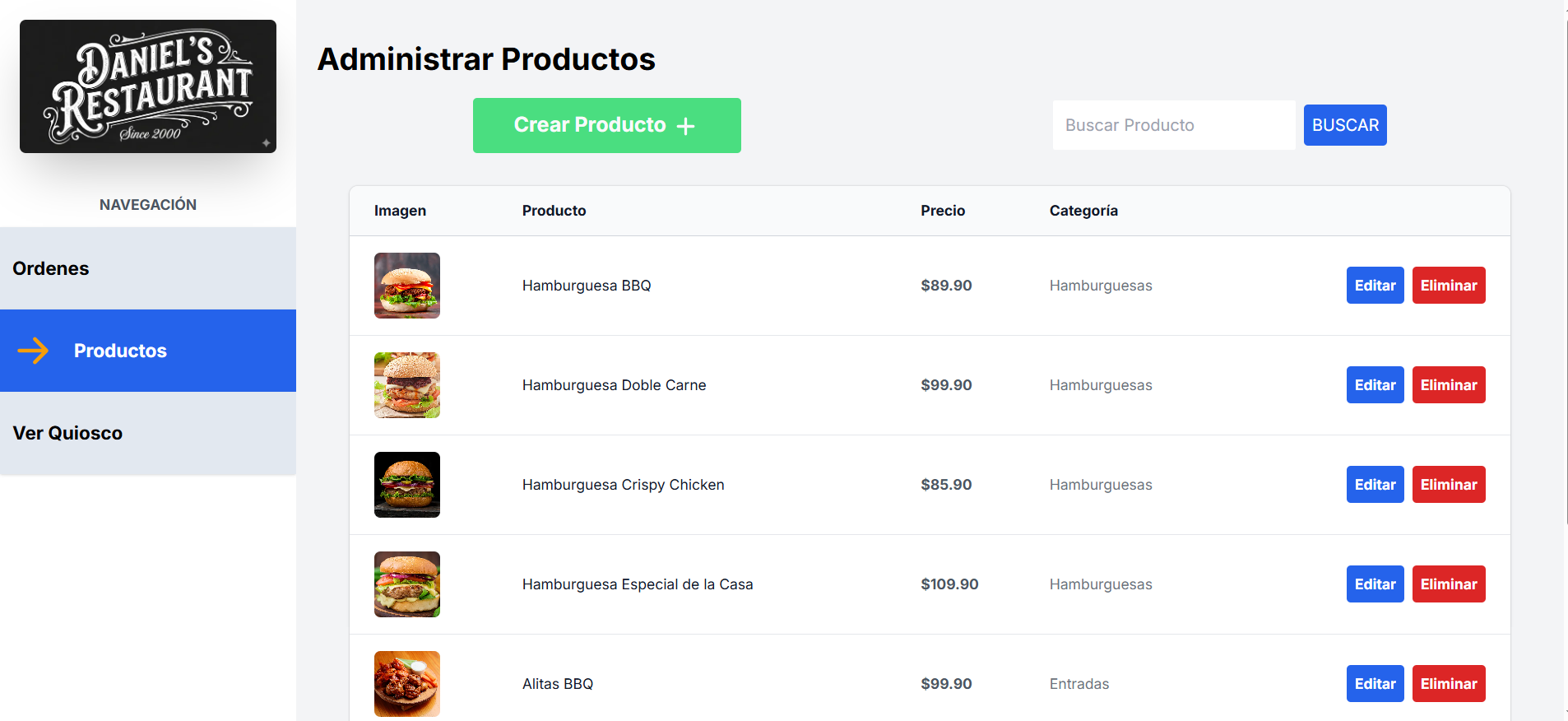This screenshot has width=1568, height=721.
Task: Click the Alitas BBQ thumbnail
Action: [x=407, y=684]
